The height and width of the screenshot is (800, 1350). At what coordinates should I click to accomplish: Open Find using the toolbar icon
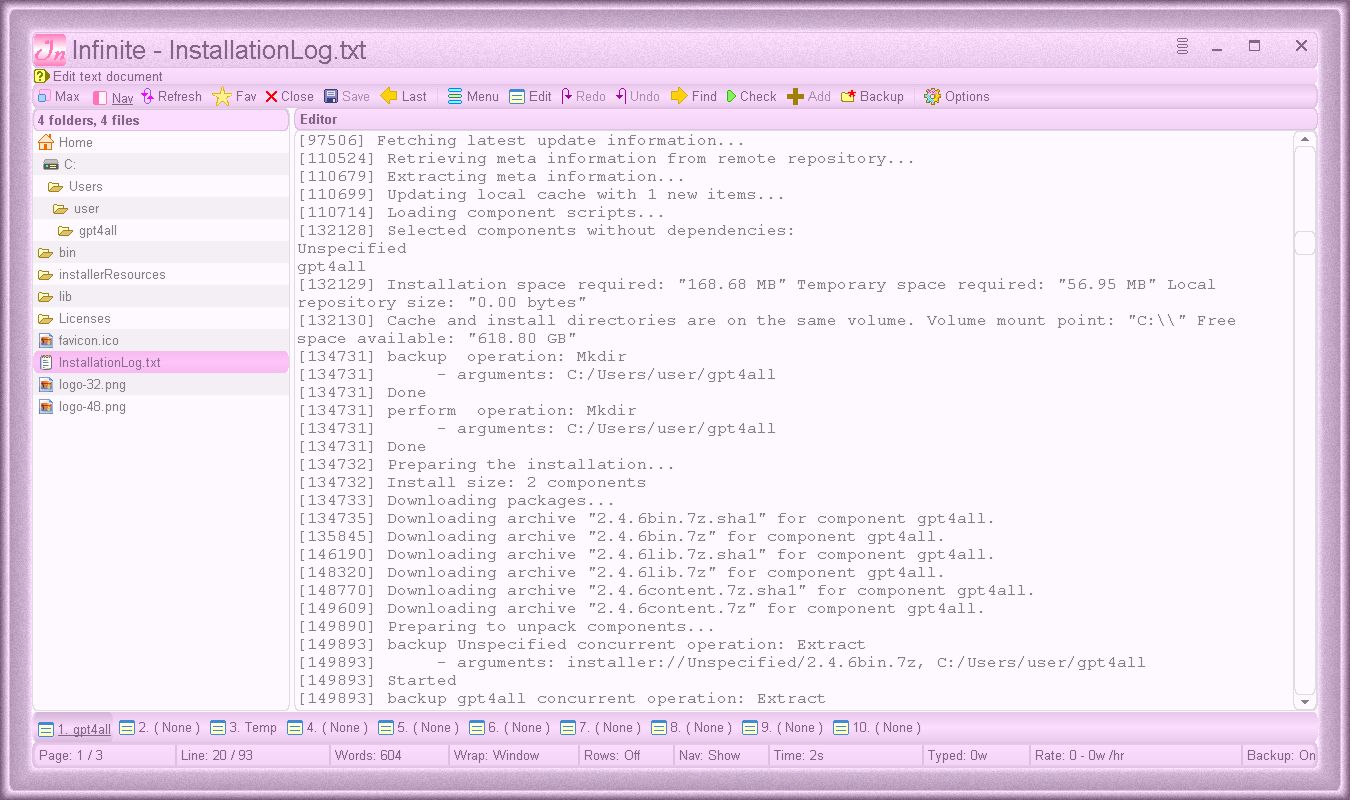[678, 96]
